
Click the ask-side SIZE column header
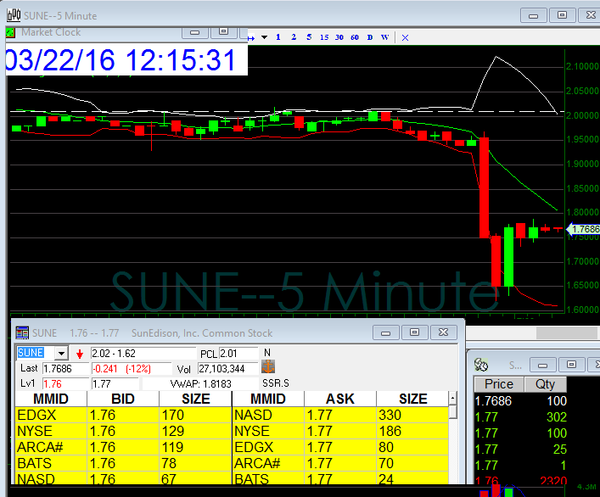(413, 399)
